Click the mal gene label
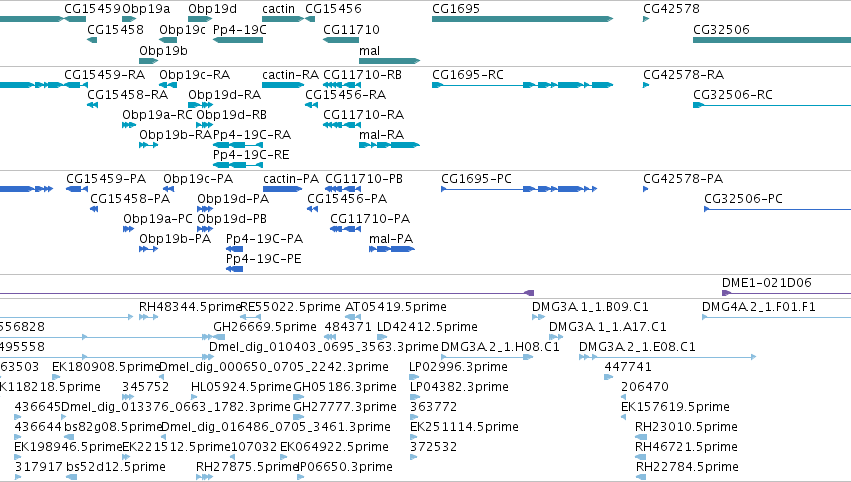The height and width of the screenshot is (482, 851). click(370, 50)
